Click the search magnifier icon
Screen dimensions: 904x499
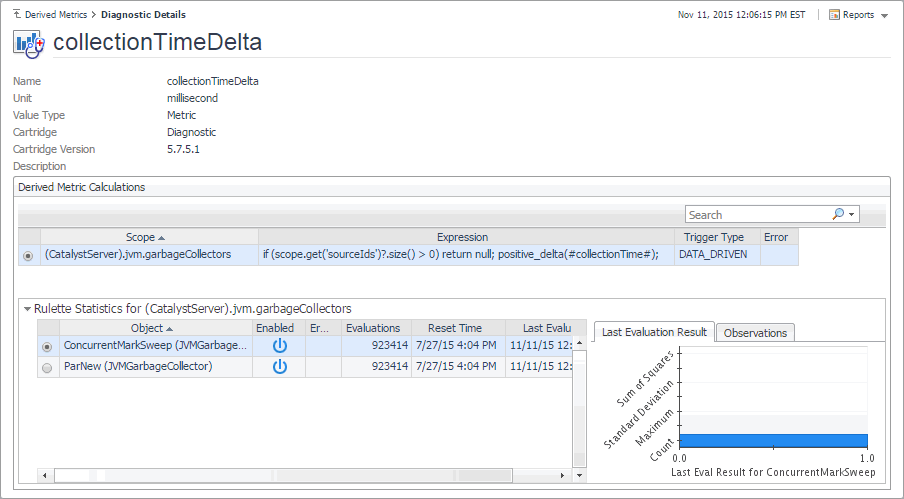pyautogui.click(x=838, y=214)
